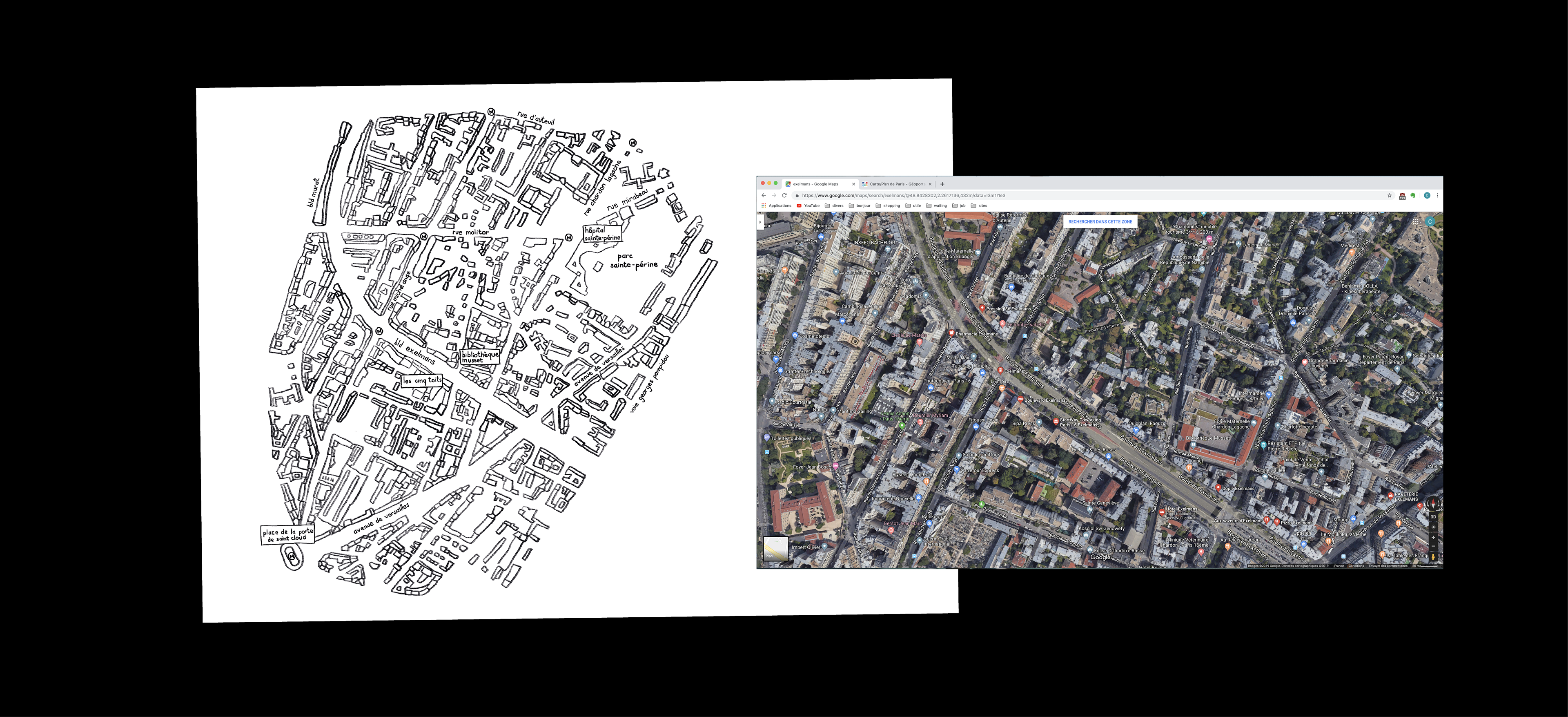Image resolution: width=1568 pixels, height=717 pixels.
Task: Open a new browser tab
Action: tap(942, 184)
